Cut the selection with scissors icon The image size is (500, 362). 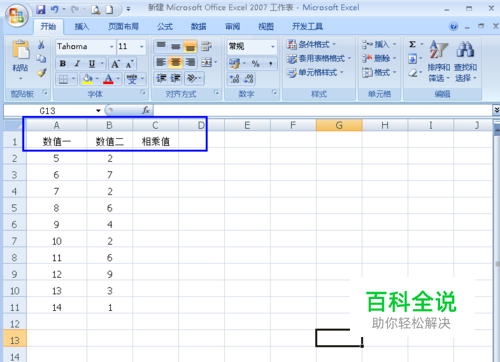pos(41,45)
